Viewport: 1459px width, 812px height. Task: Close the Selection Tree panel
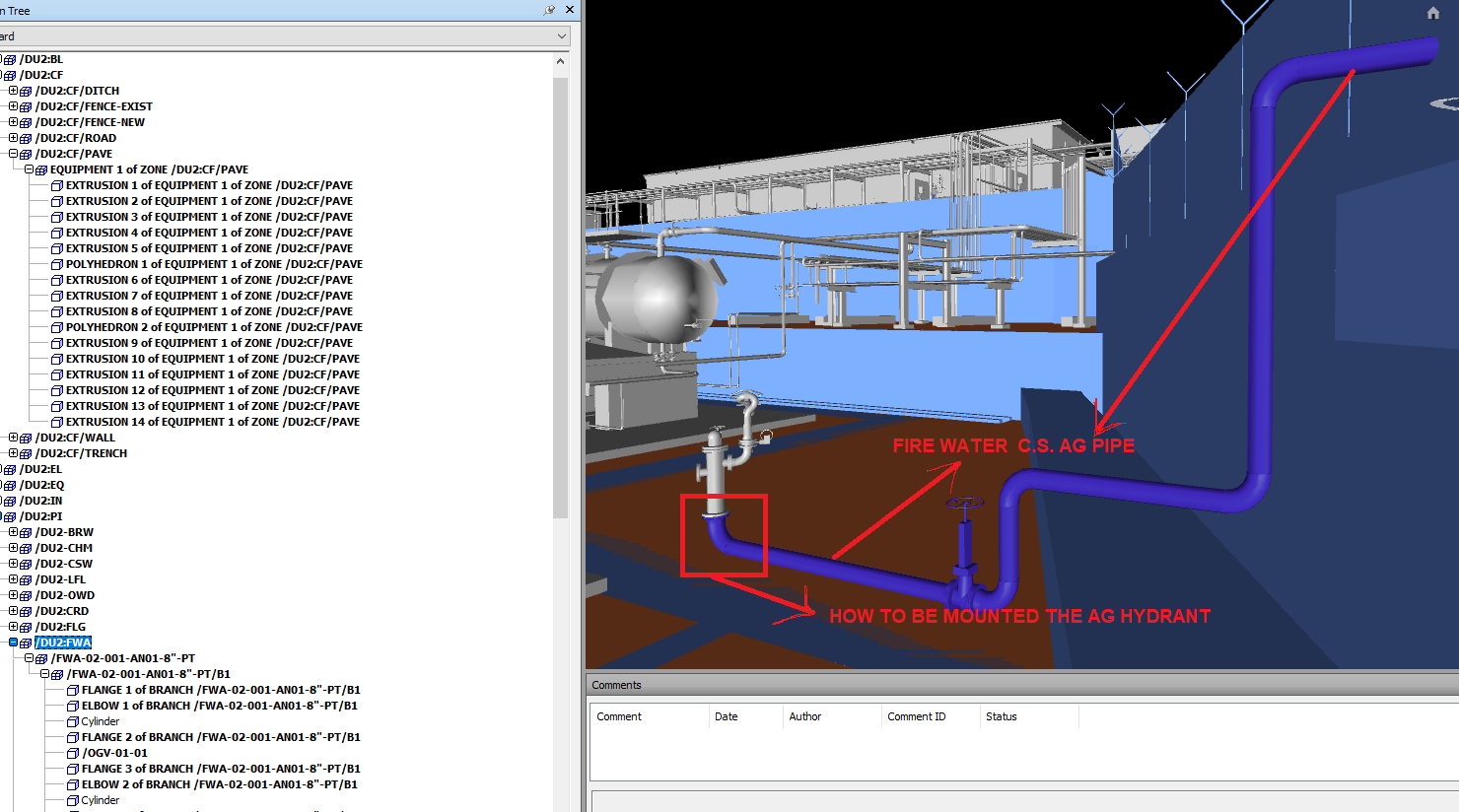[x=570, y=10]
